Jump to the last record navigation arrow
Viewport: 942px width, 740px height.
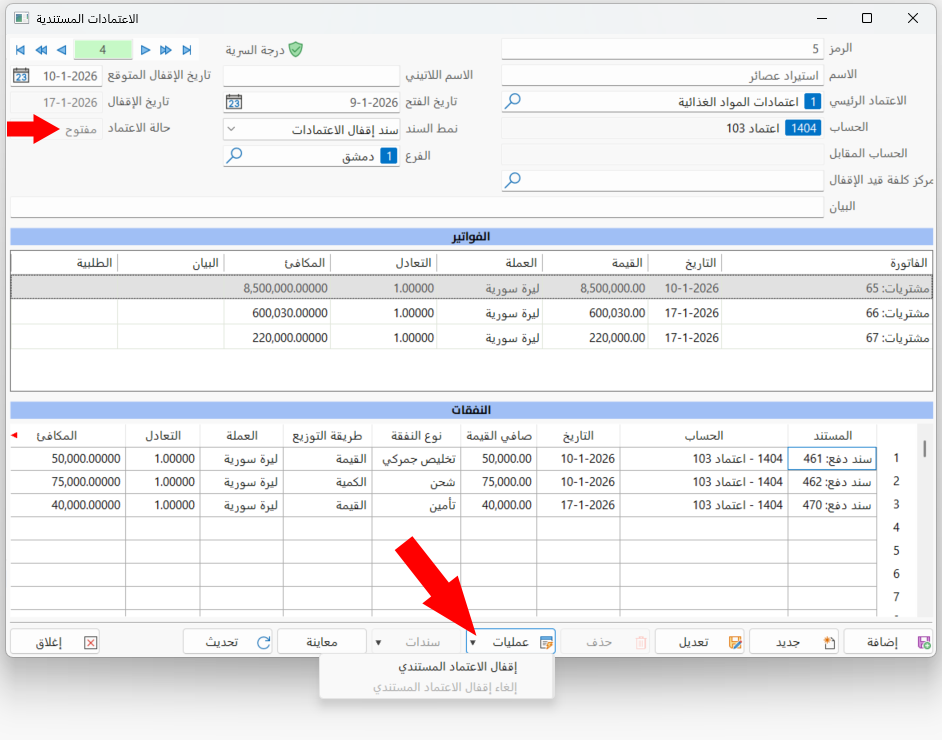187,50
